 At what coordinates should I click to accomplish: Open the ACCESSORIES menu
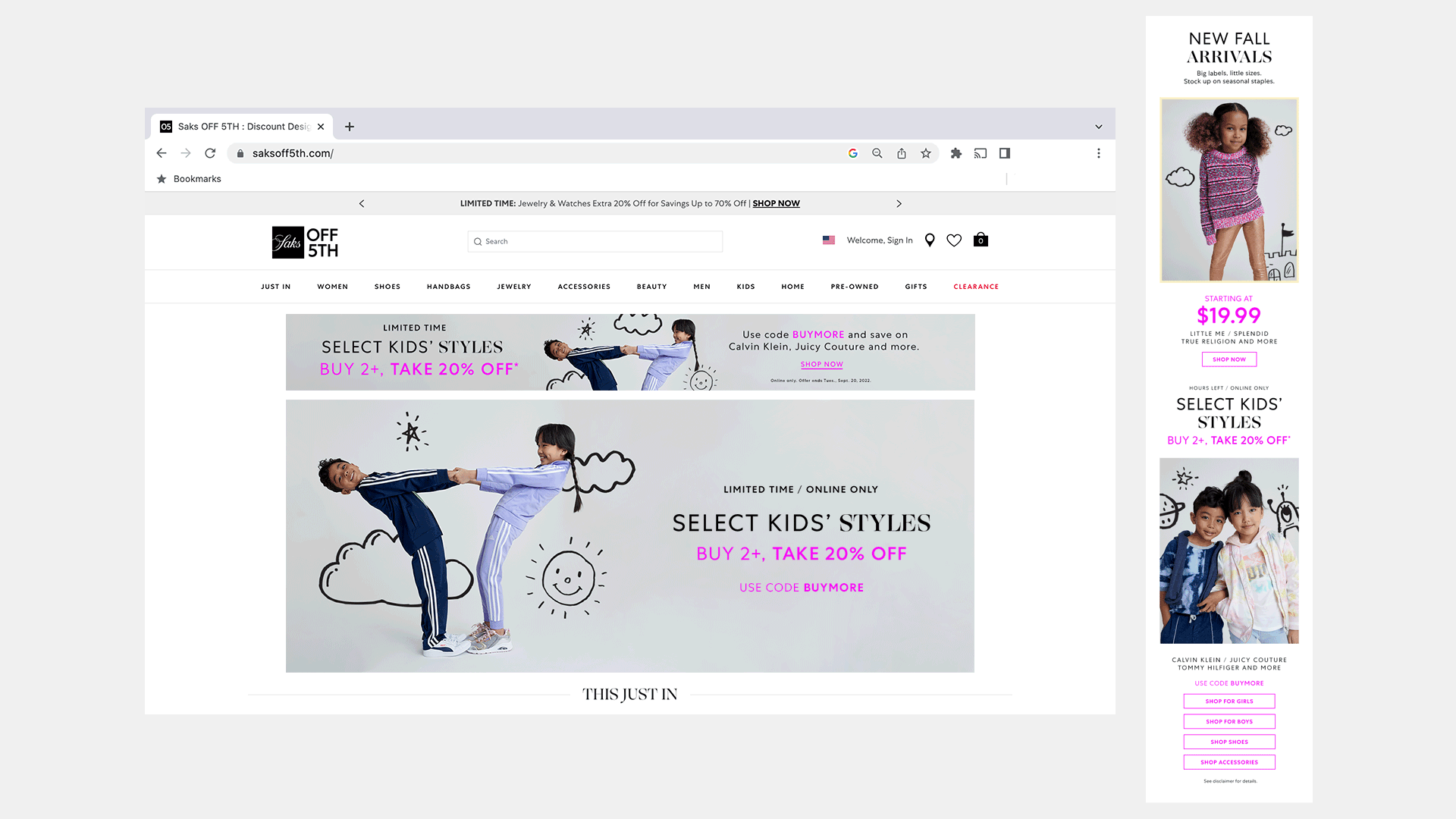(x=584, y=287)
